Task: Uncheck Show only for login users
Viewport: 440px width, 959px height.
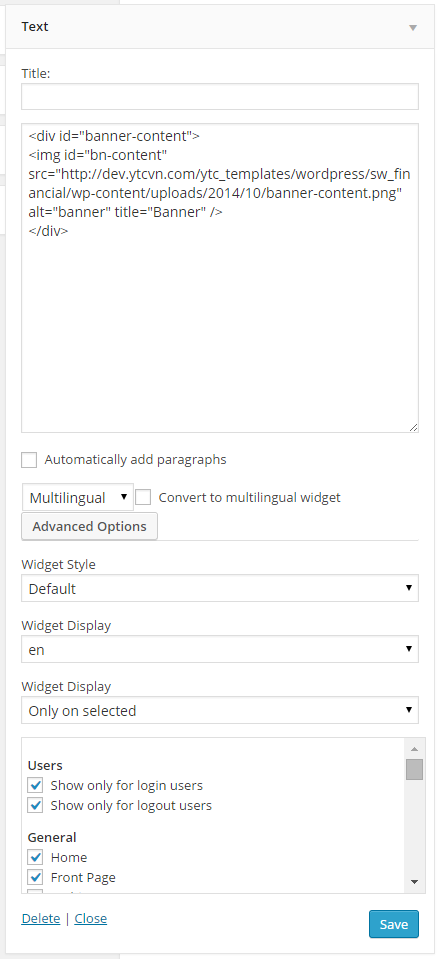Action: (35, 785)
